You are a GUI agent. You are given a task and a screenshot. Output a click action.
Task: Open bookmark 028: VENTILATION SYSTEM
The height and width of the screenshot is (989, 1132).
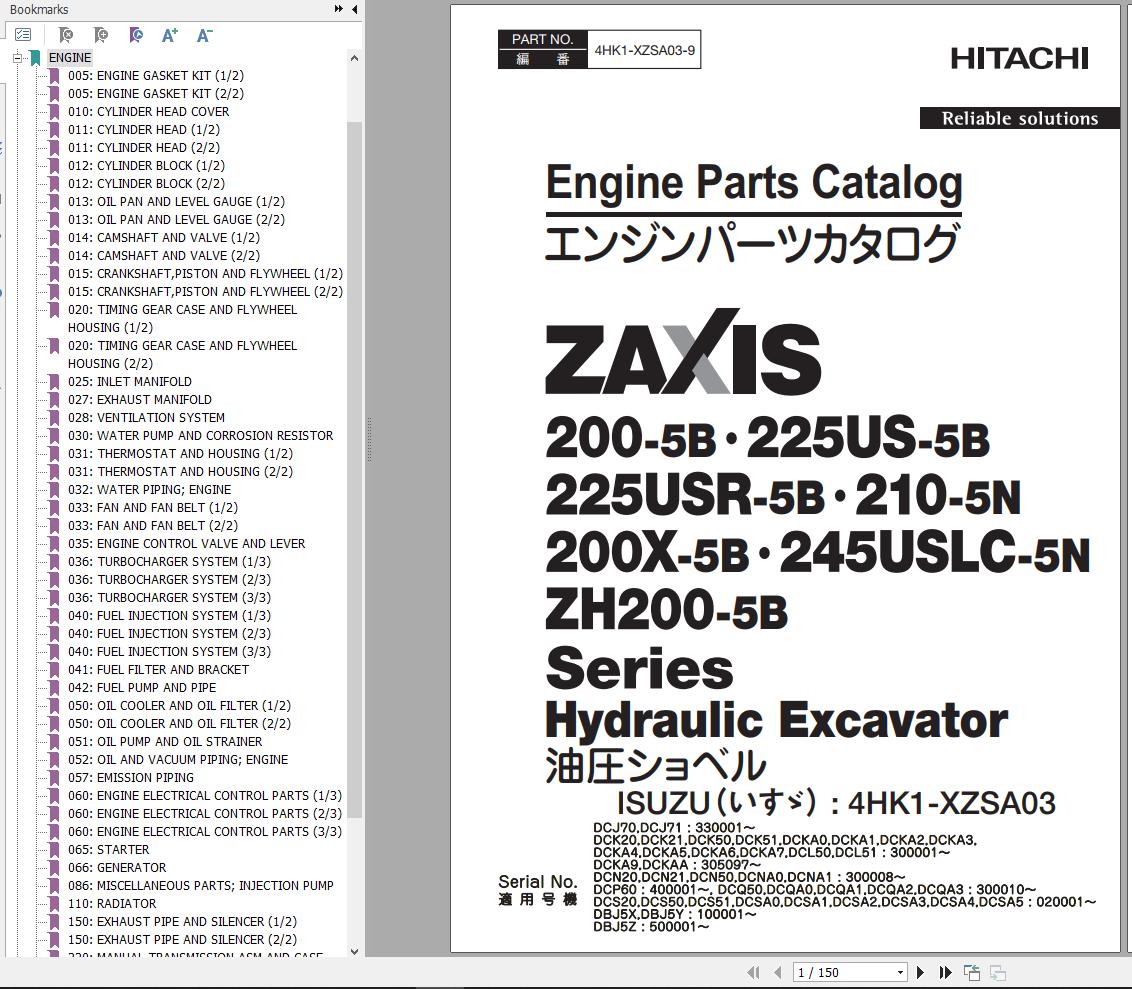[x=147, y=417]
